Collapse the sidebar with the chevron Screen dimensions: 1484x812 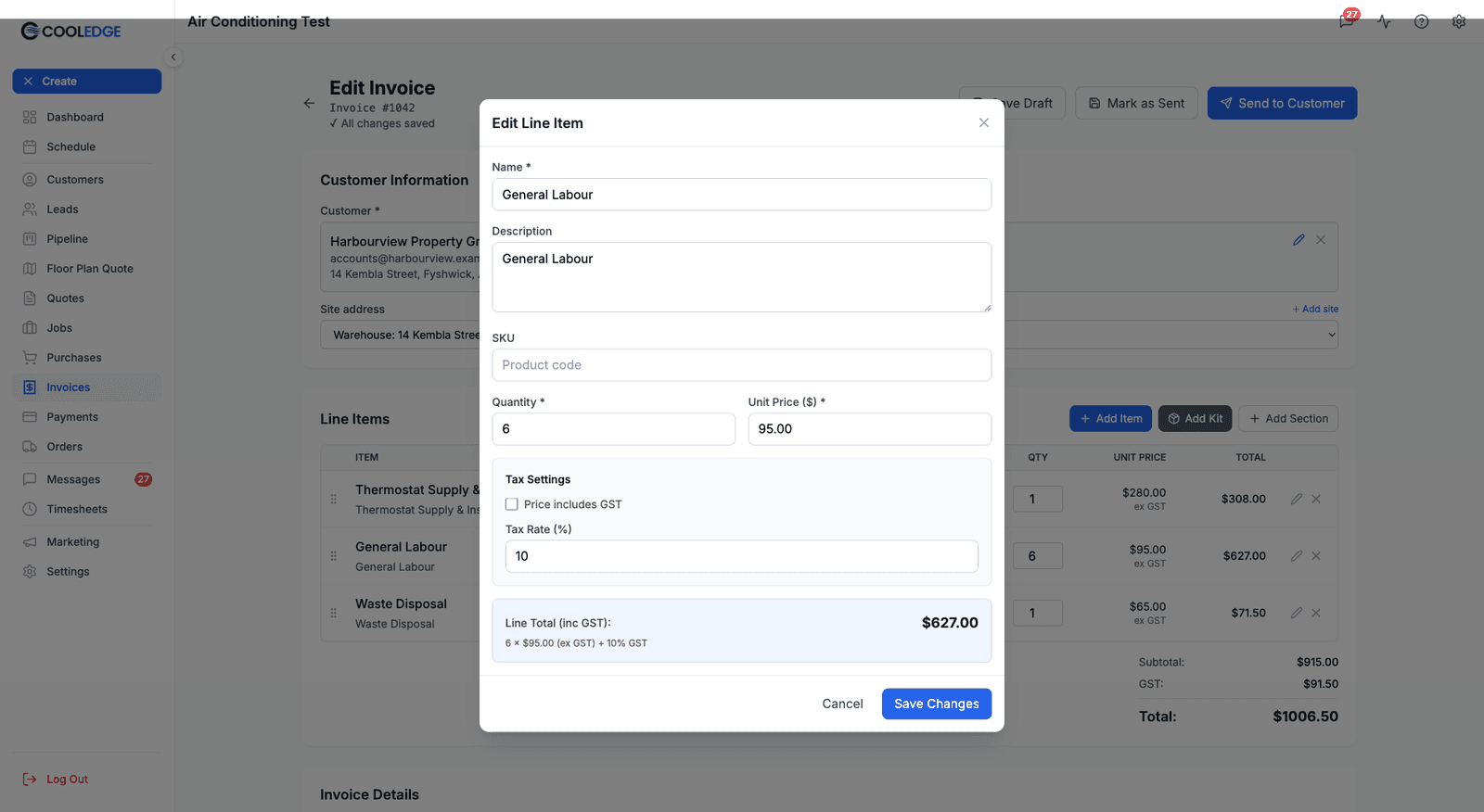173,57
